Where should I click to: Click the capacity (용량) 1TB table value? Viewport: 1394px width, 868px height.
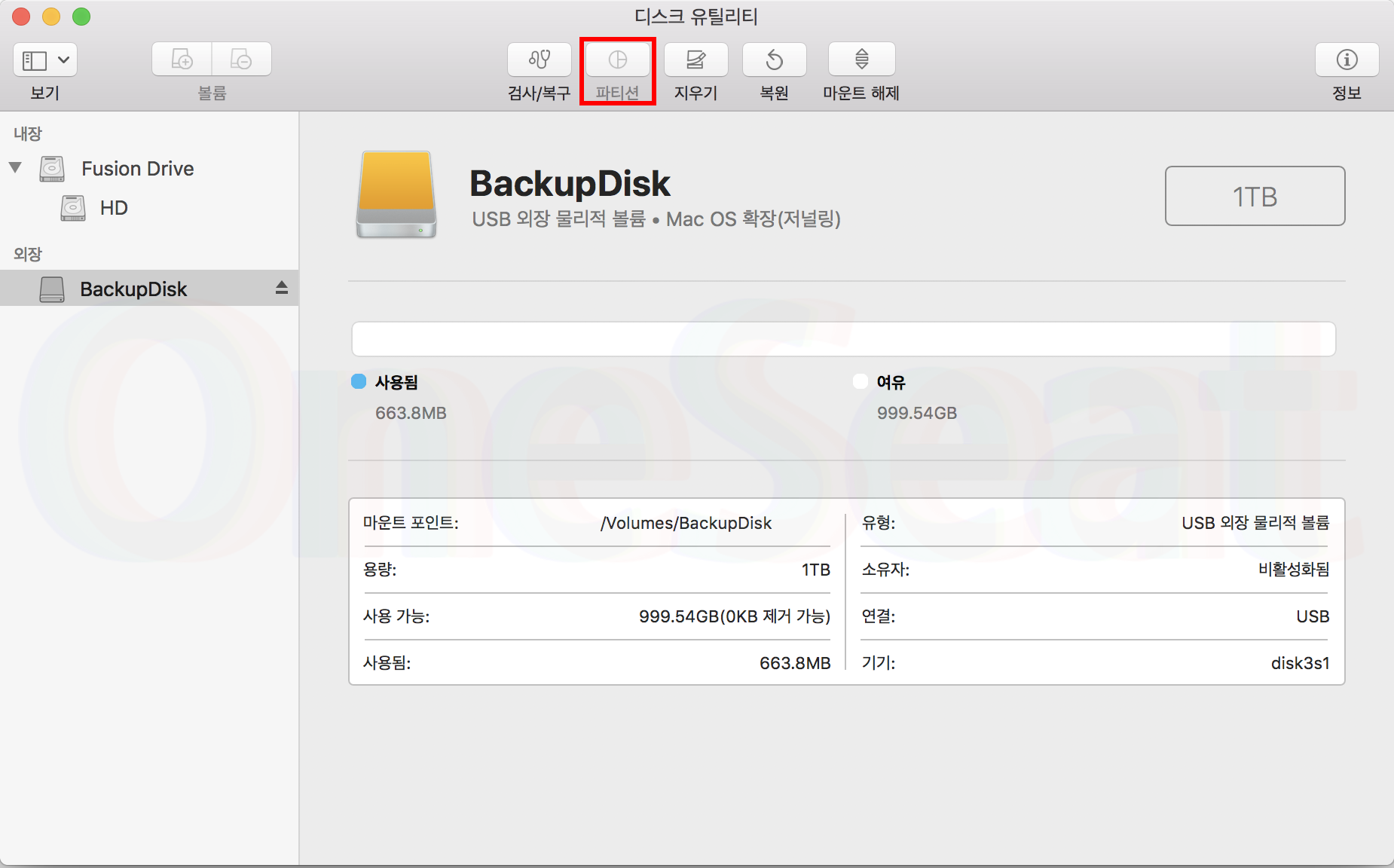click(x=815, y=570)
